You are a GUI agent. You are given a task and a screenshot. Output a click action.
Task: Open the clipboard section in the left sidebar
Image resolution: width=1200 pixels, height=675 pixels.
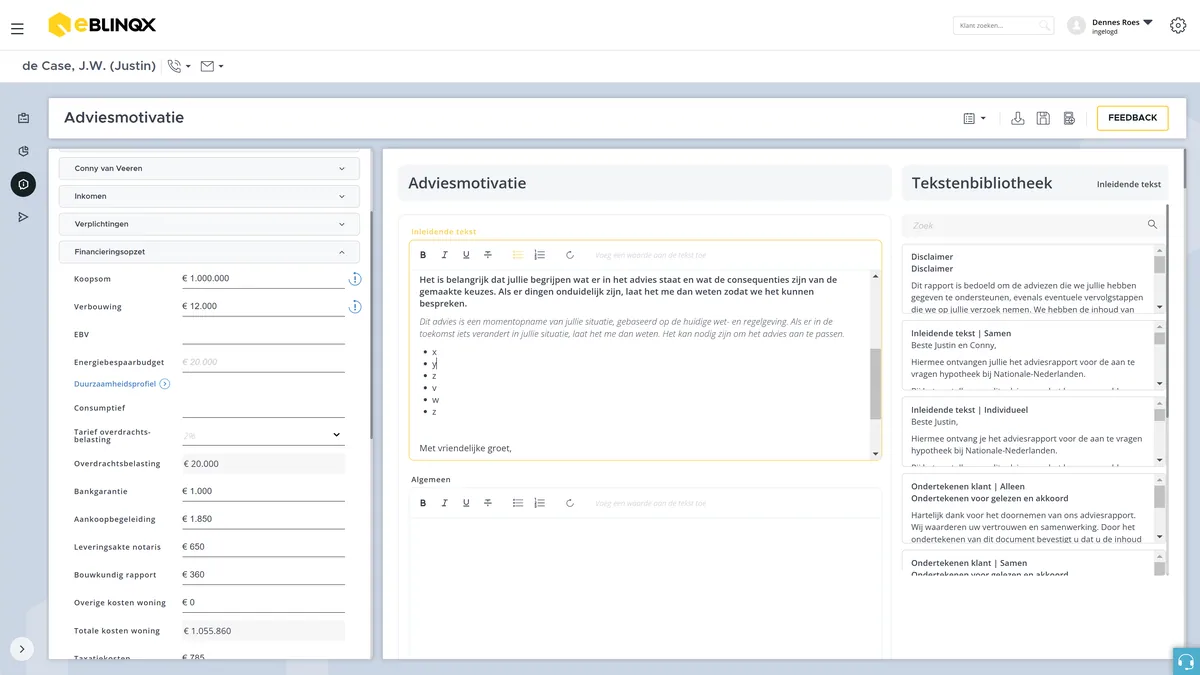click(x=23, y=118)
